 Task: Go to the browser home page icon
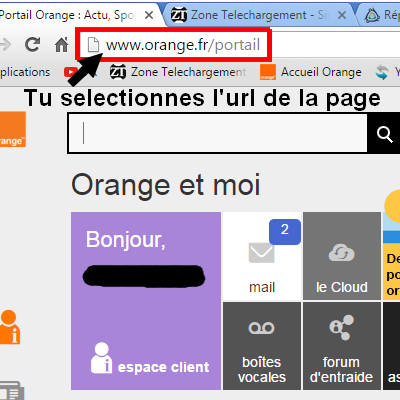click(62, 44)
